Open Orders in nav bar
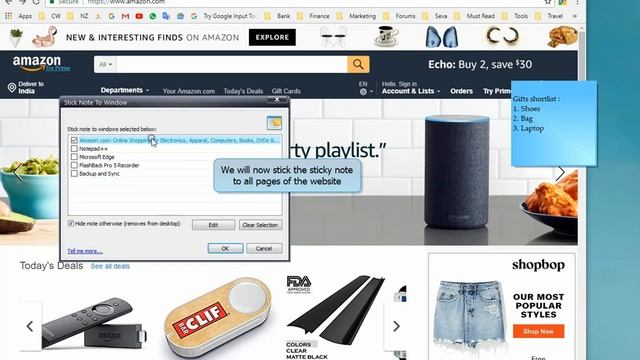 pyautogui.click(x=461, y=91)
